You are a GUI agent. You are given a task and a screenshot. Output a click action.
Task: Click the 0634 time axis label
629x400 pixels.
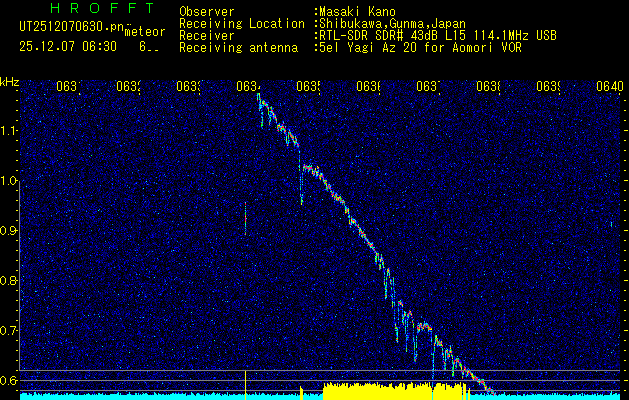pos(248,86)
